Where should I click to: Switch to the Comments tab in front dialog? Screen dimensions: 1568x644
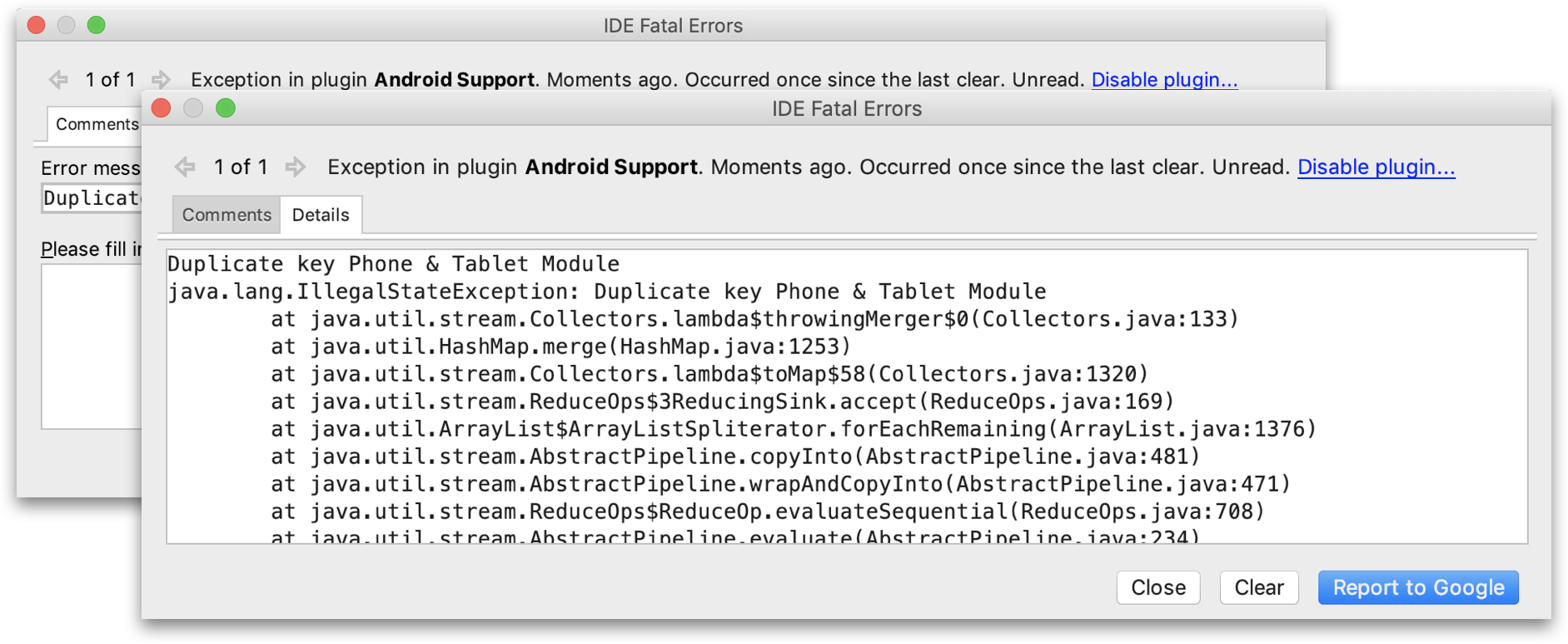tap(226, 215)
